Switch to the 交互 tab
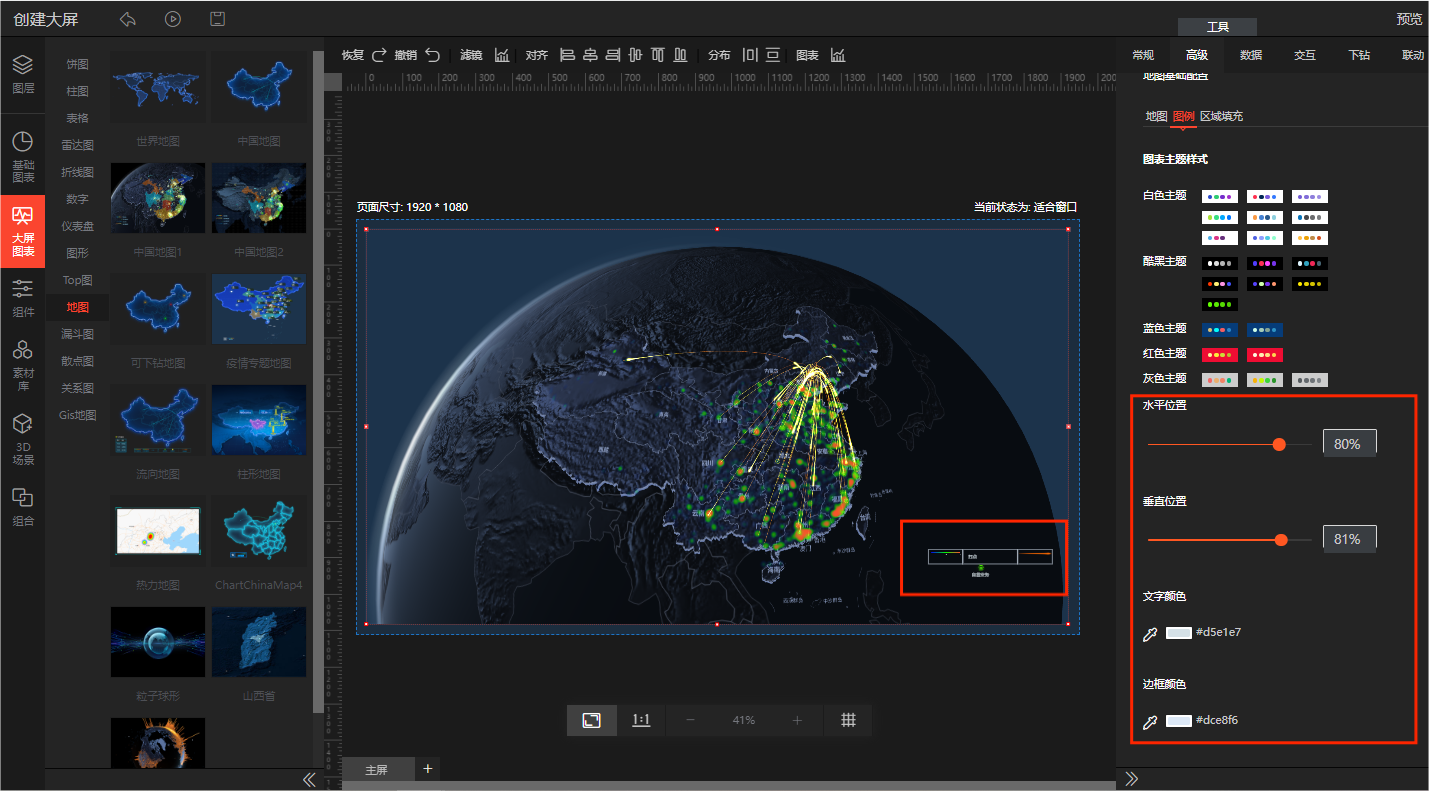The image size is (1429, 791). click(x=1305, y=55)
